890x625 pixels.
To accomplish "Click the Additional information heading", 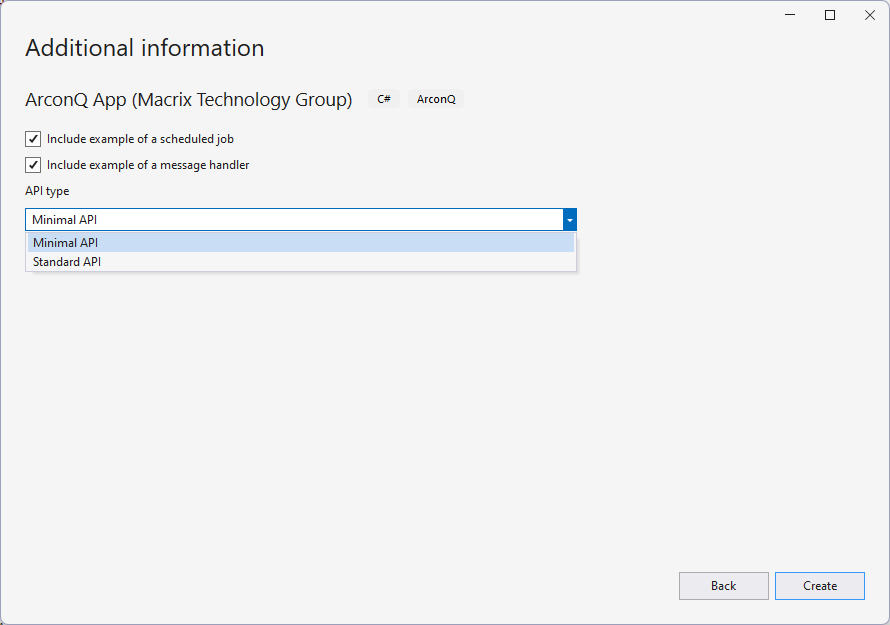I will click(x=145, y=48).
